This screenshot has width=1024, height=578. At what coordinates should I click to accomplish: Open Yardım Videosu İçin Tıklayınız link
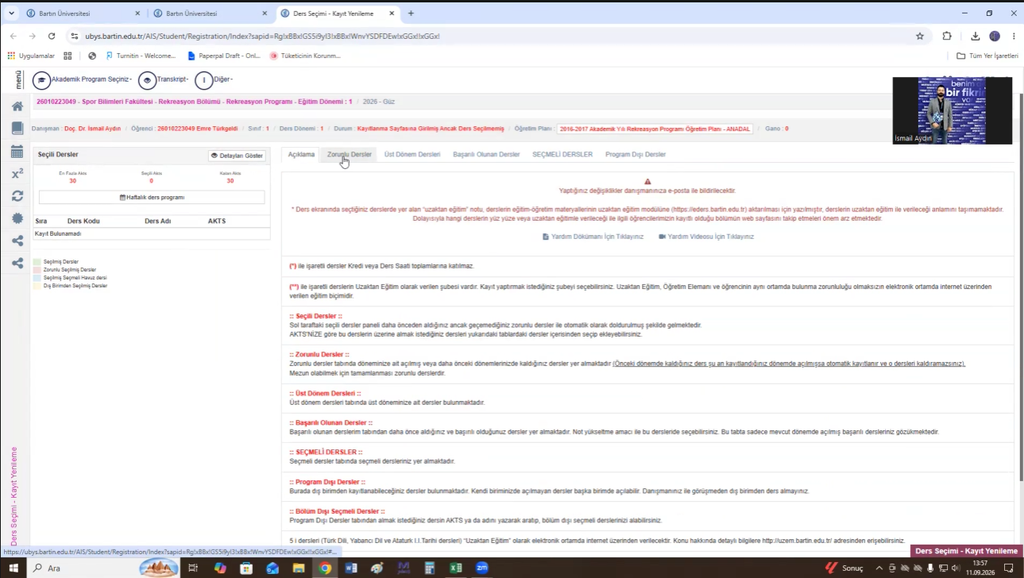click(706, 236)
